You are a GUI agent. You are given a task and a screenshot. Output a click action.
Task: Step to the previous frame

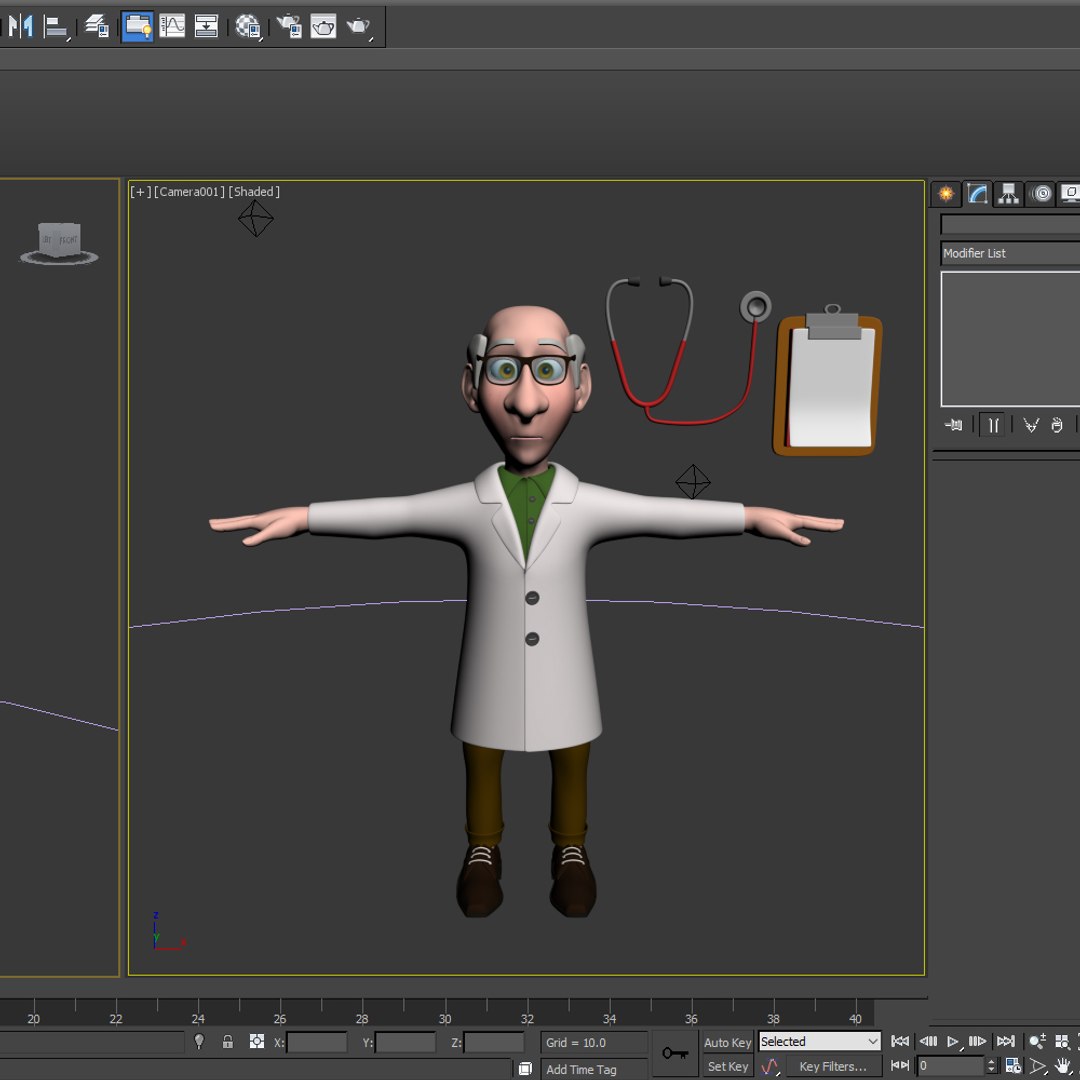(928, 1041)
